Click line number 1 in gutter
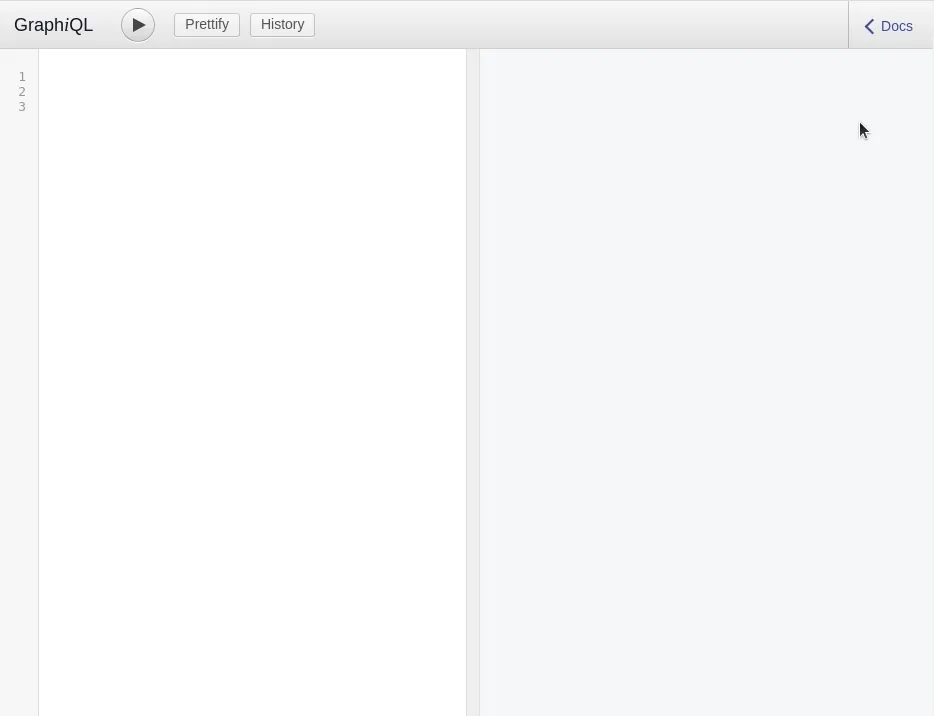This screenshot has width=934, height=716. (22, 77)
